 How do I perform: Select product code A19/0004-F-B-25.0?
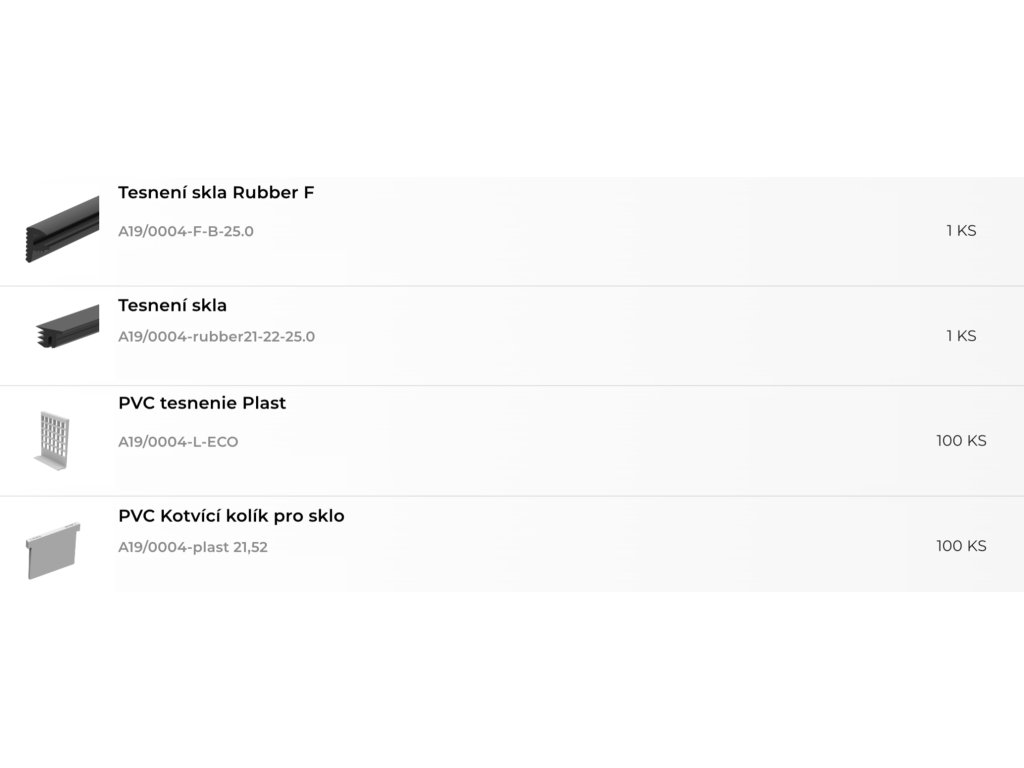(185, 231)
